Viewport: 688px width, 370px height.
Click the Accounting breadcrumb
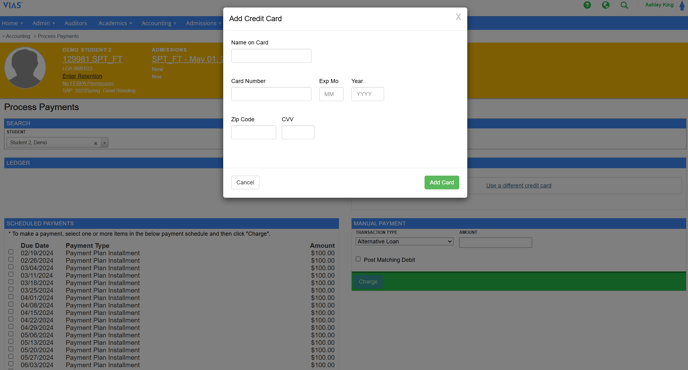pos(18,36)
